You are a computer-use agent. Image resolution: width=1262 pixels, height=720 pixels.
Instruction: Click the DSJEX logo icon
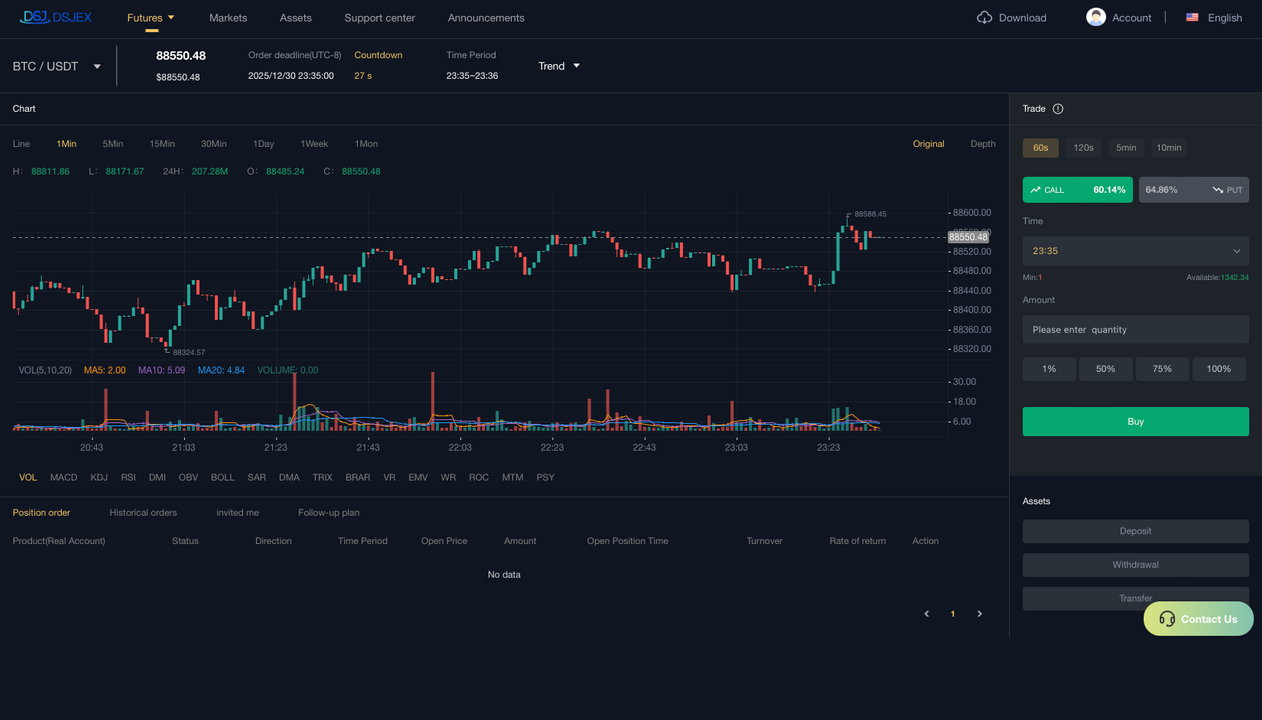pyautogui.click(x=36, y=17)
